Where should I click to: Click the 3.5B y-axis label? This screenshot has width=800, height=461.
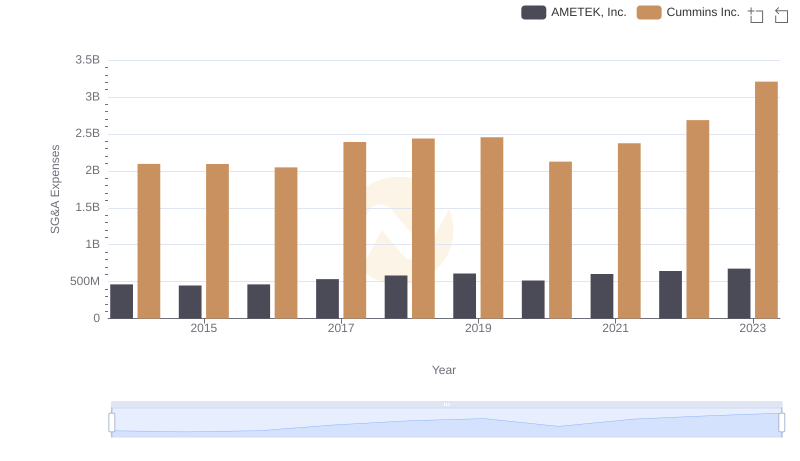[87, 60]
